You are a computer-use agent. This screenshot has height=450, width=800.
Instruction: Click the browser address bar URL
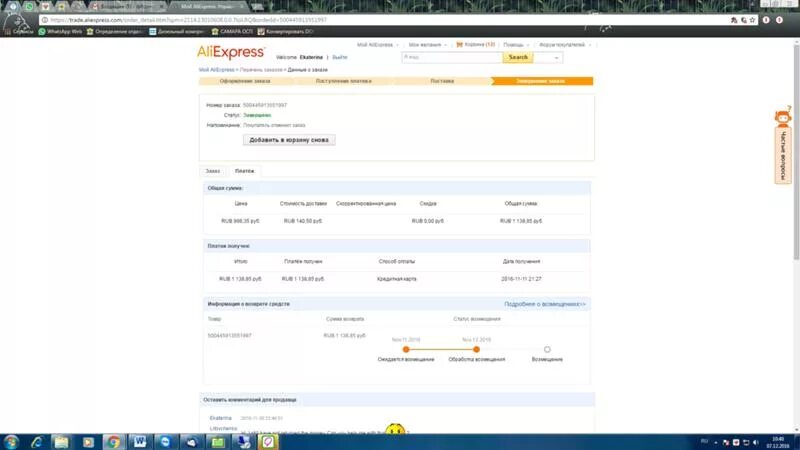tap(188, 20)
